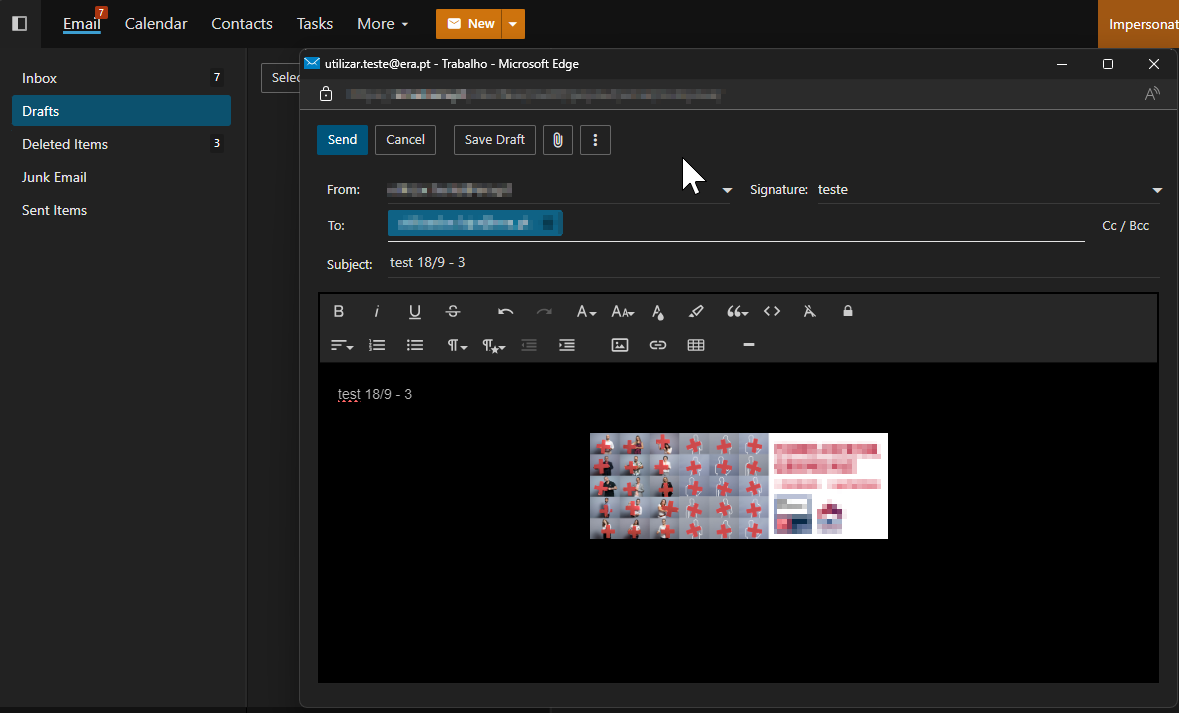The width and height of the screenshot is (1179, 713).
Task: Expand the New button dropdown arrow
Action: (513, 24)
